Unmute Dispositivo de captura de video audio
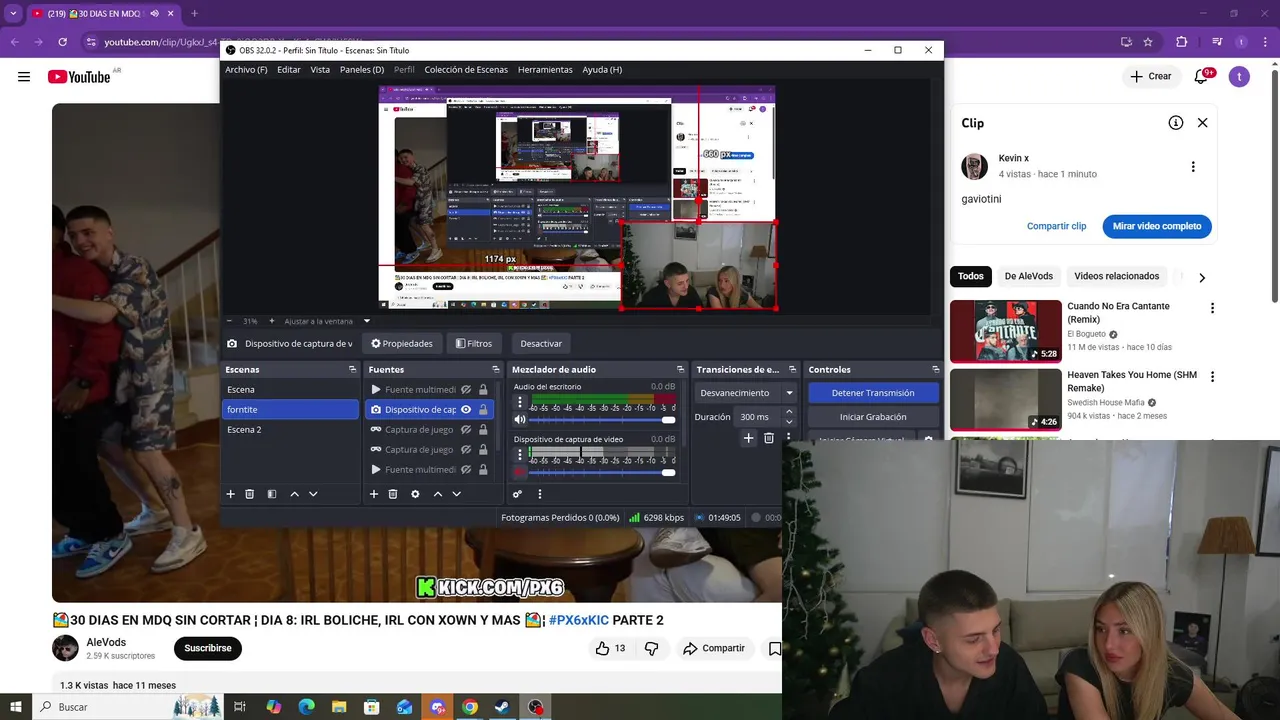This screenshot has width=1280, height=720. click(519, 472)
